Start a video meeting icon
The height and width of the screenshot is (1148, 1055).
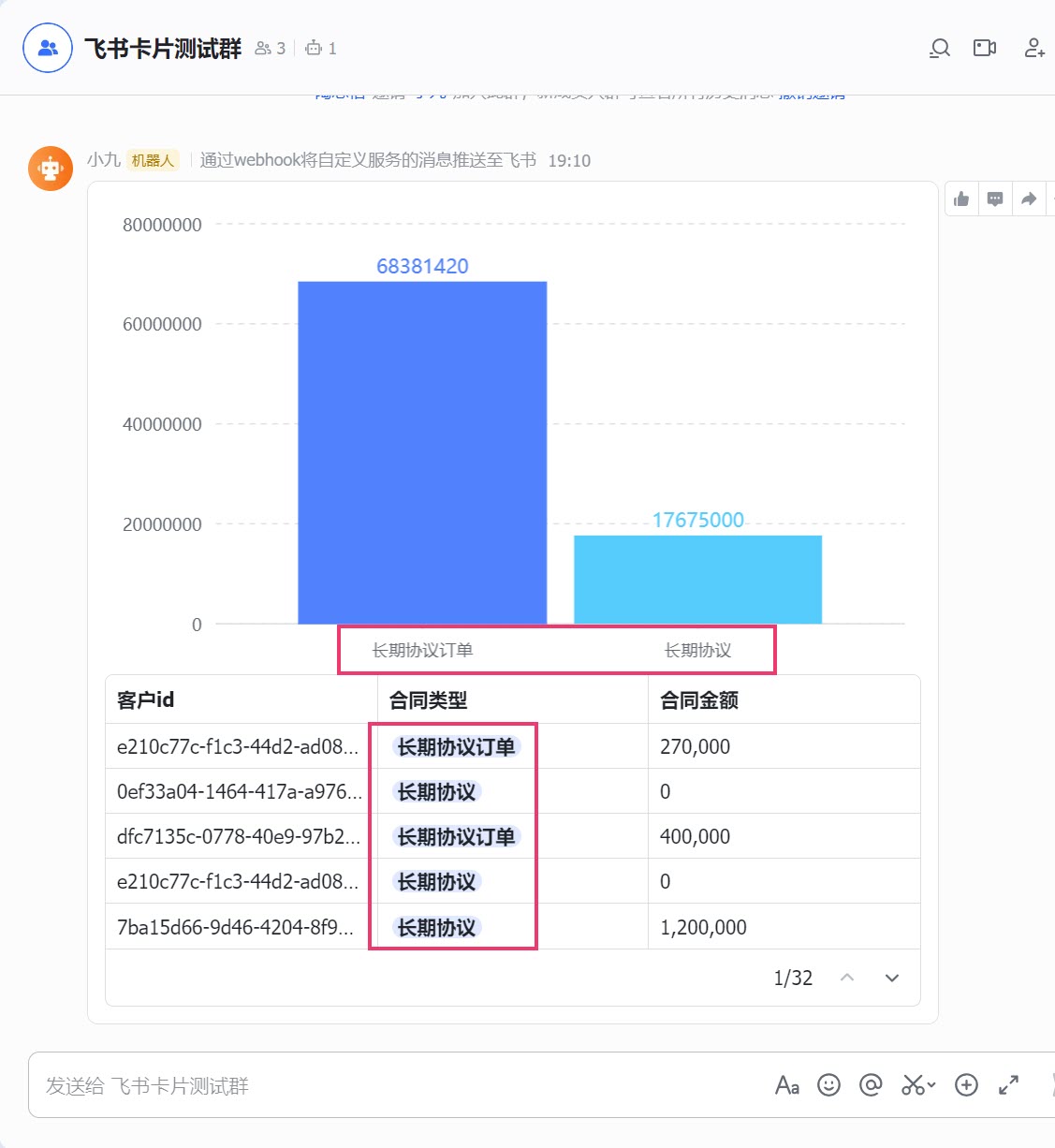point(985,48)
